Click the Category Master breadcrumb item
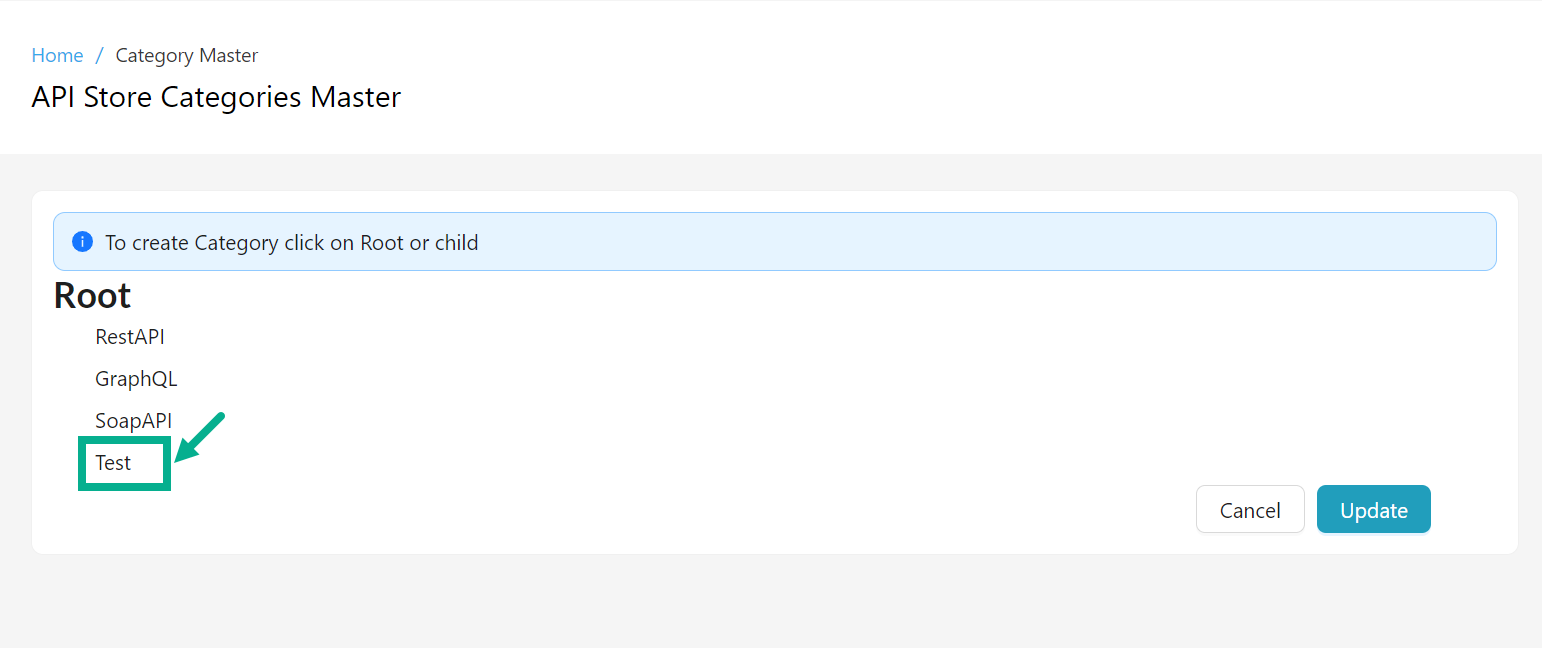The image size is (1542, 648). 187,55
